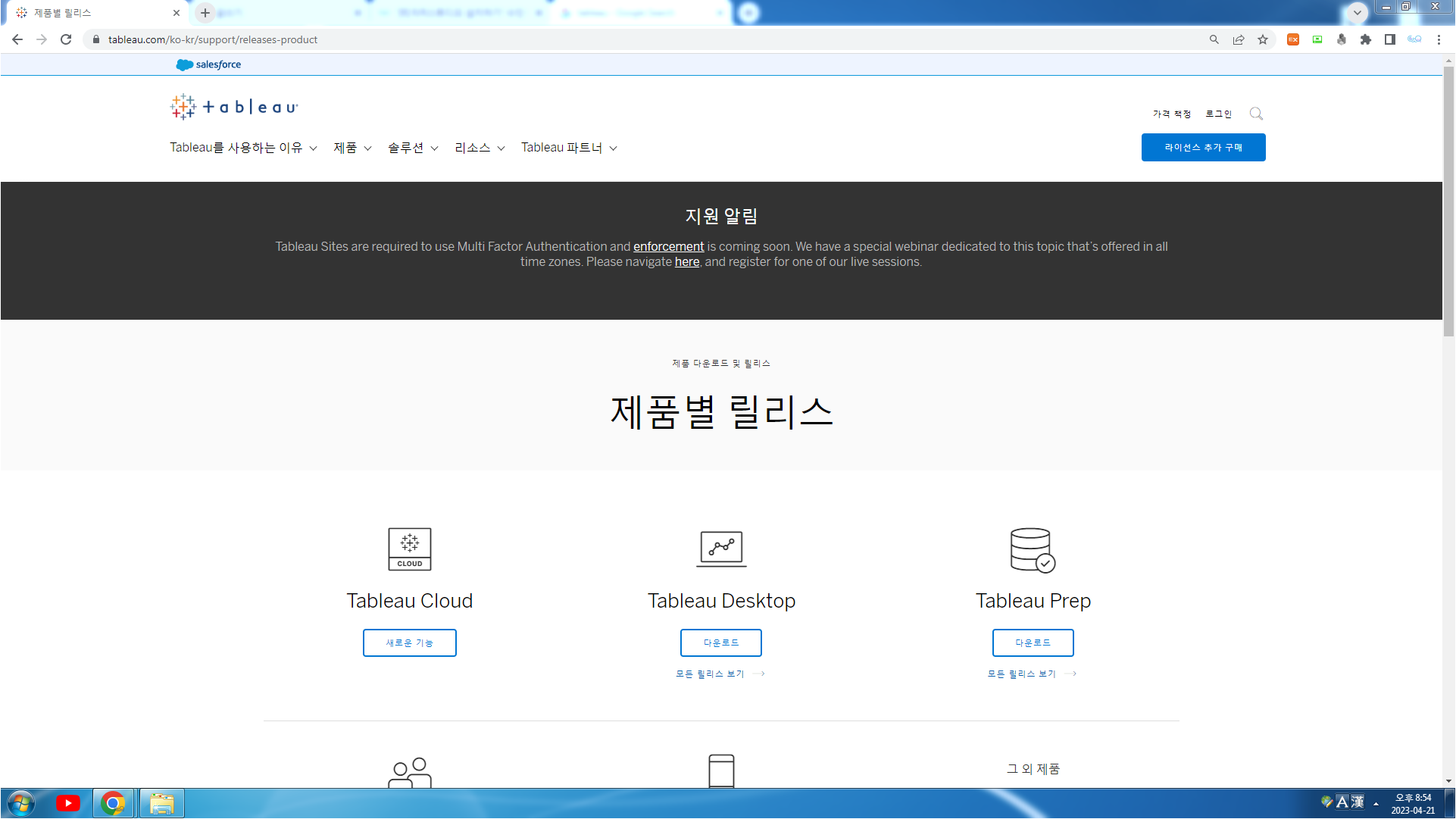Viewport: 1456px width, 819px height.
Task: Click the Tableau Desktop laptop icon
Action: 721,549
